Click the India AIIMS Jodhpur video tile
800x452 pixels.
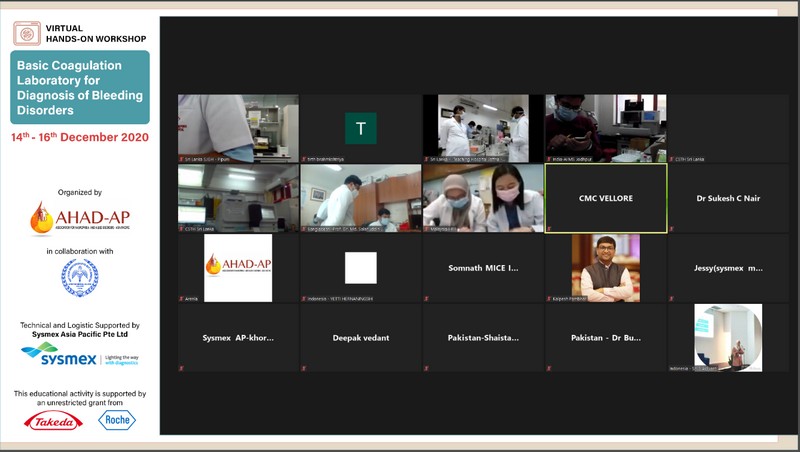605,127
